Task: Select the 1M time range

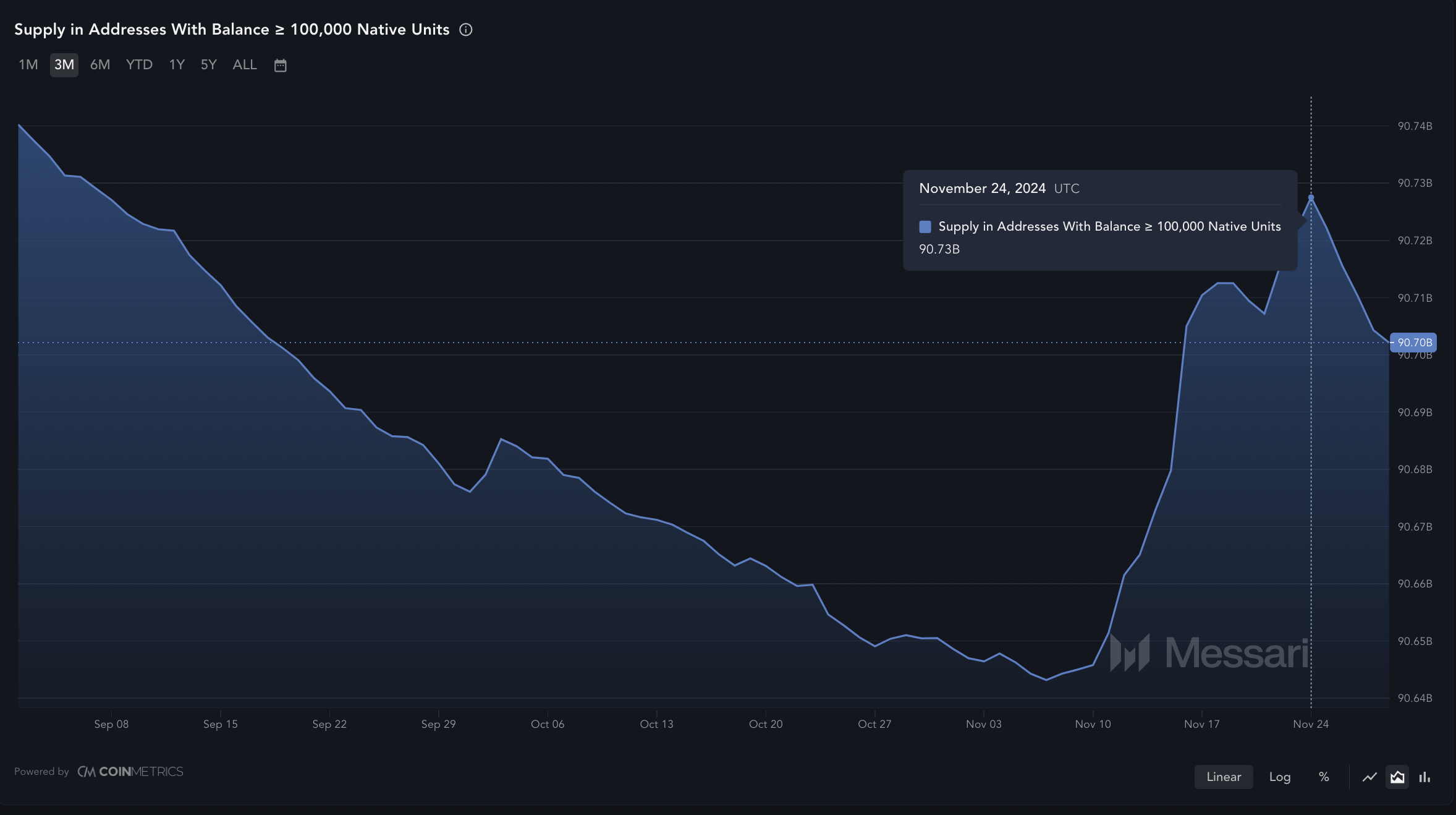Action: (x=28, y=65)
